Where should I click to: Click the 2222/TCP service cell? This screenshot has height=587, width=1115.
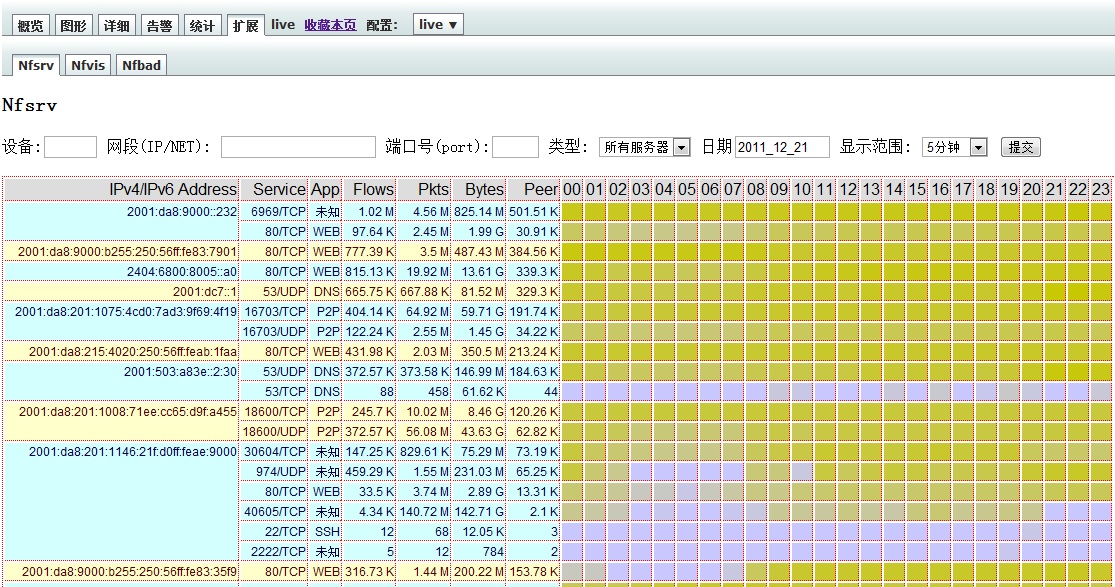[x=274, y=551]
